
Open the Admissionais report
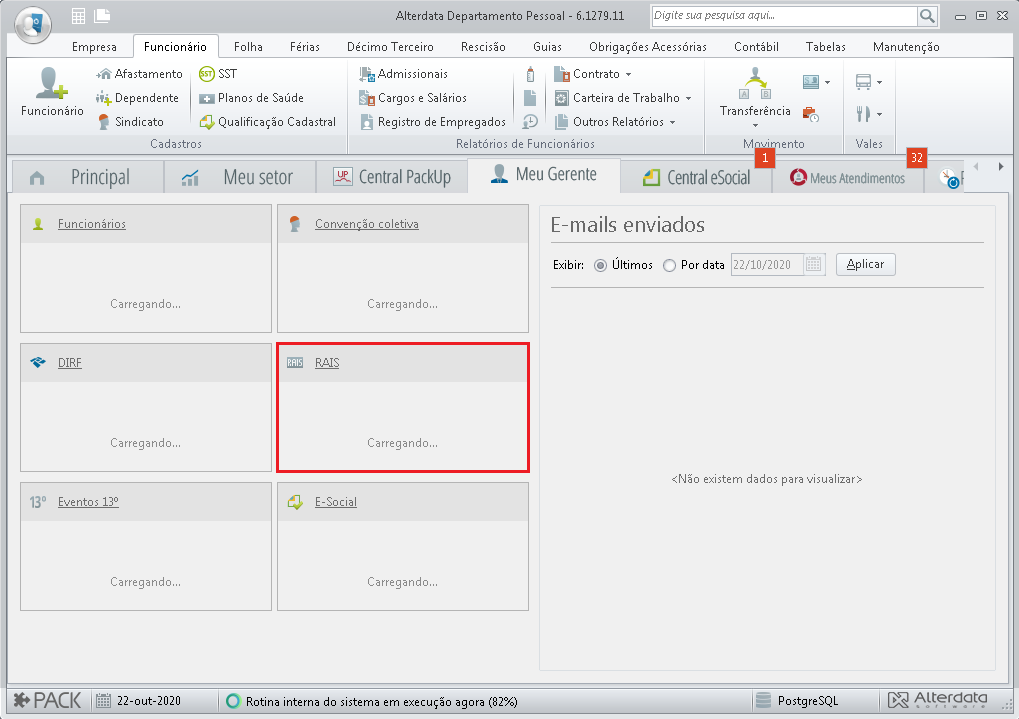[x=404, y=74]
